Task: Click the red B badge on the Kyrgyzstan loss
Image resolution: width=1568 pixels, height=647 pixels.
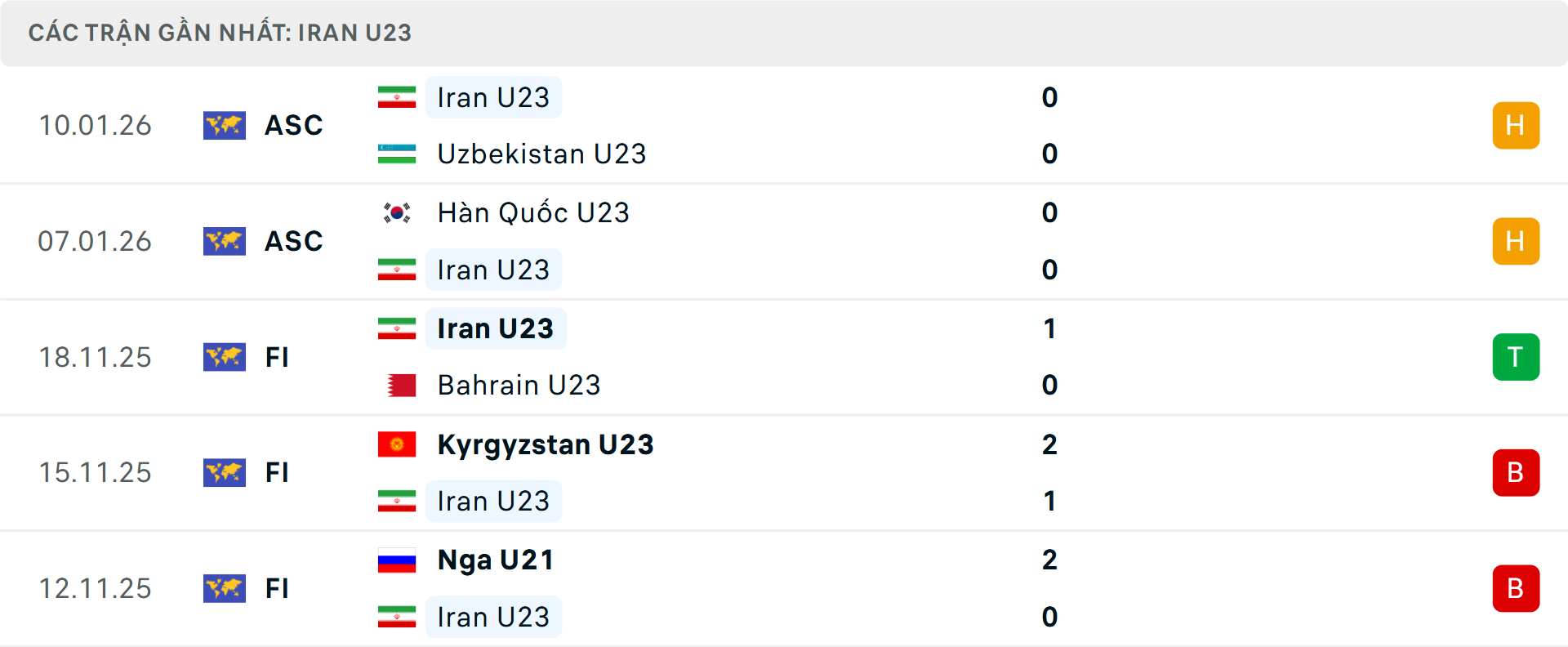Action: pyautogui.click(x=1516, y=472)
